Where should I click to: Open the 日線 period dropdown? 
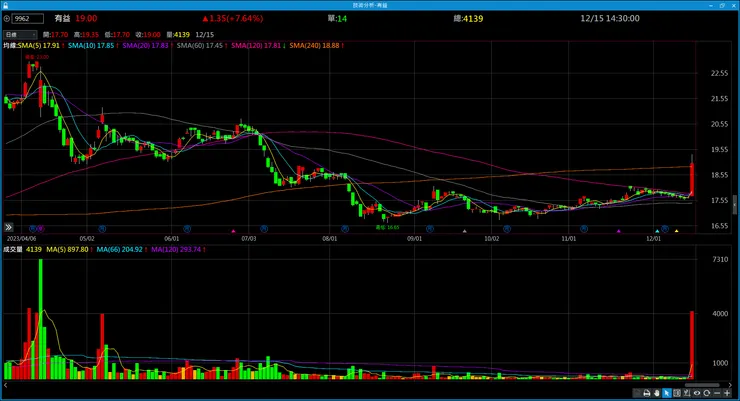click(20, 34)
